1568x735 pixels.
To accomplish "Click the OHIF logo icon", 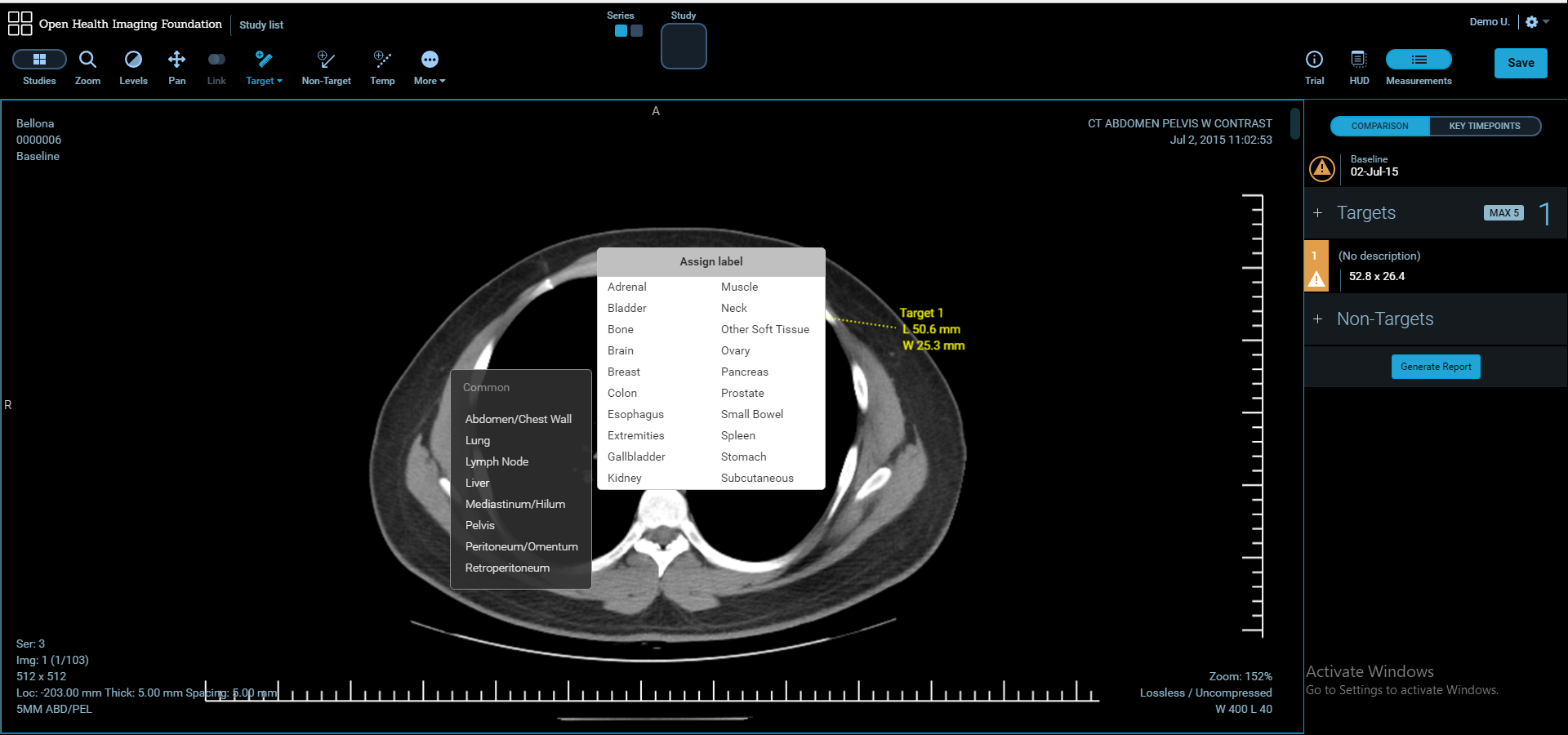I will click(20, 24).
